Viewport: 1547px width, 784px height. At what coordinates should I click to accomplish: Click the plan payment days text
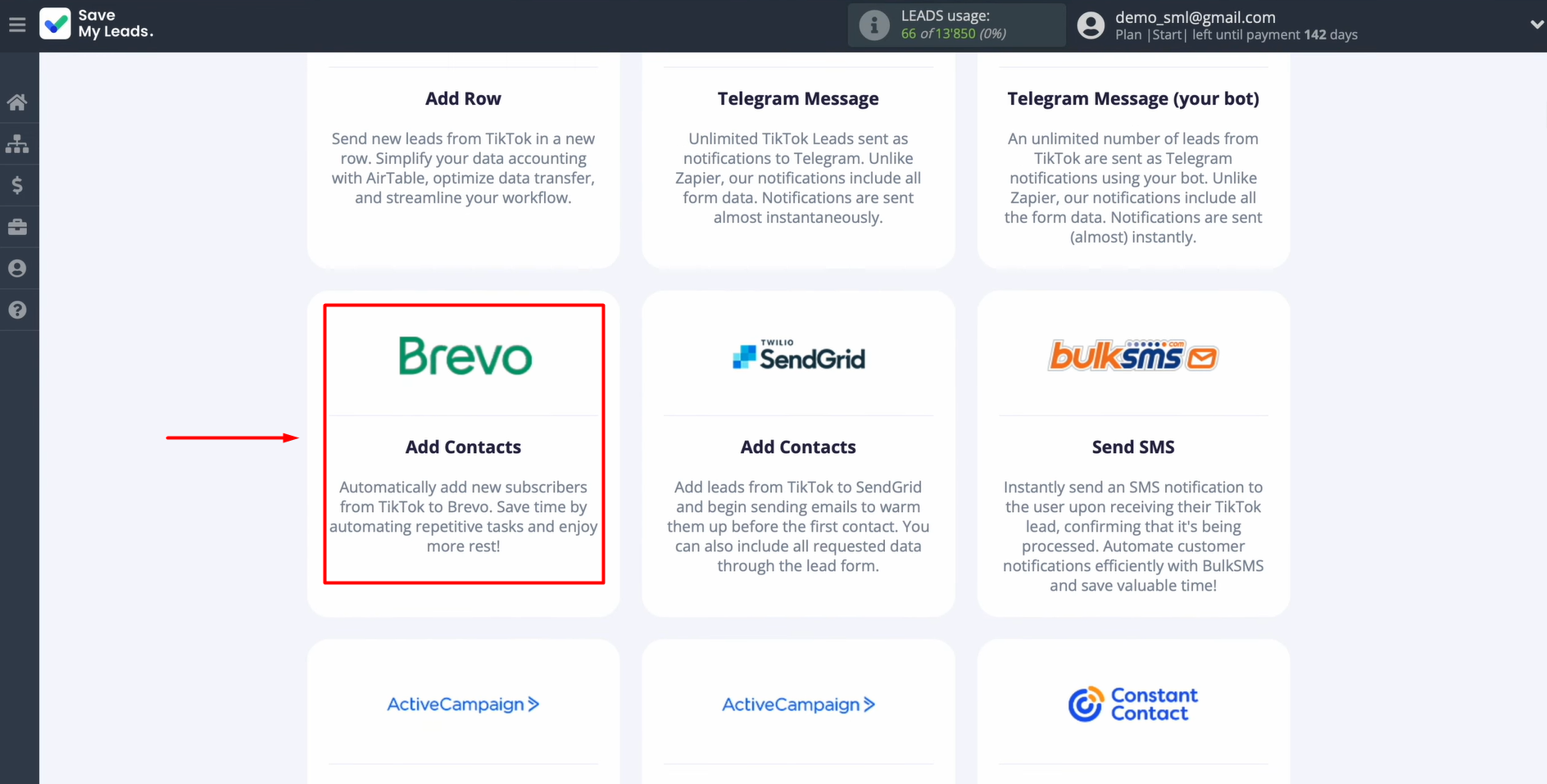[1236, 35]
